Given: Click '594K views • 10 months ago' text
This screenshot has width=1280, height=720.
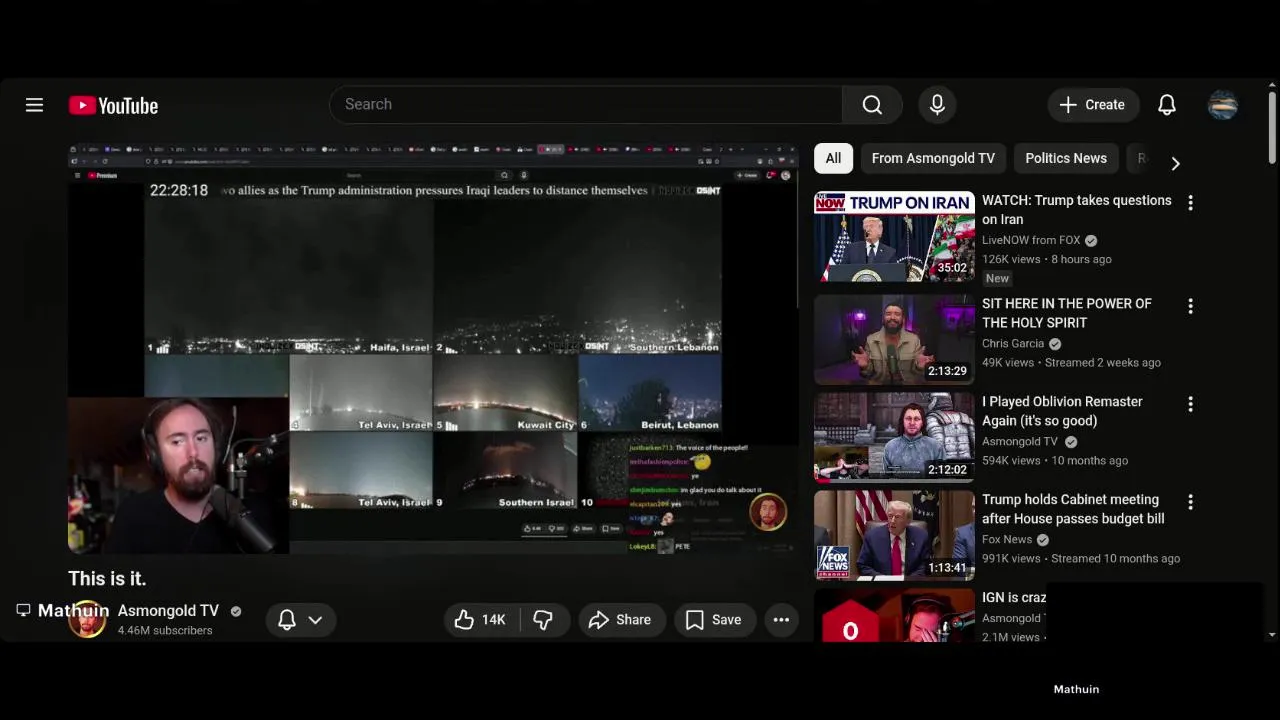Looking at the screenshot, I should pyautogui.click(x=1055, y=461).
